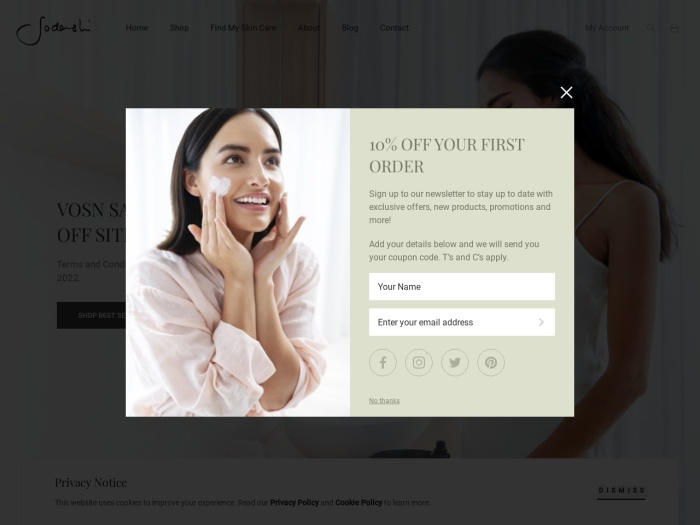The height and width of the screenshot is (525, 700).
Task: Decline the offer via No thanks
Action: pos(384,400)
